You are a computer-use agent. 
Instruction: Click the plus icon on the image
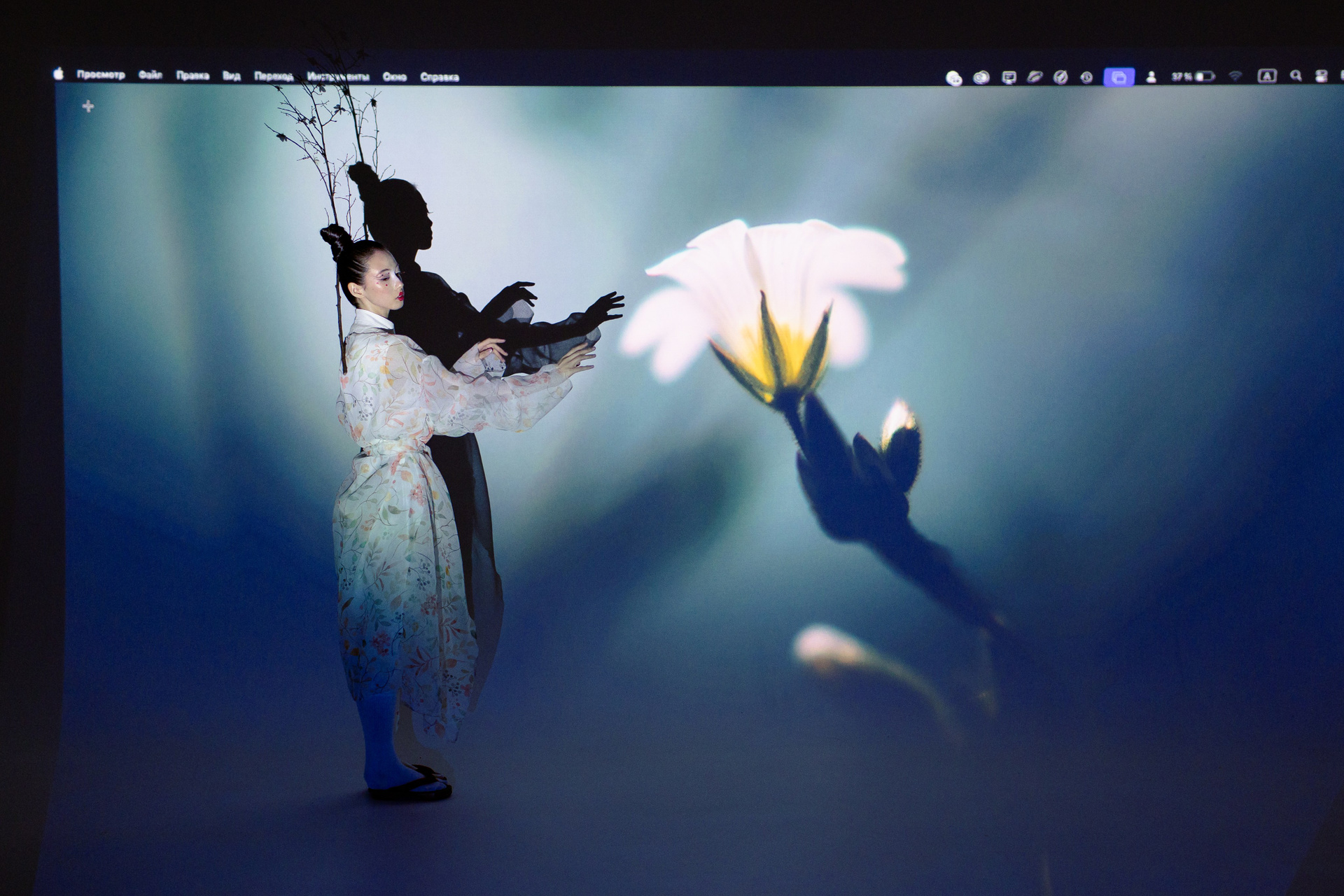click(88, 106)
